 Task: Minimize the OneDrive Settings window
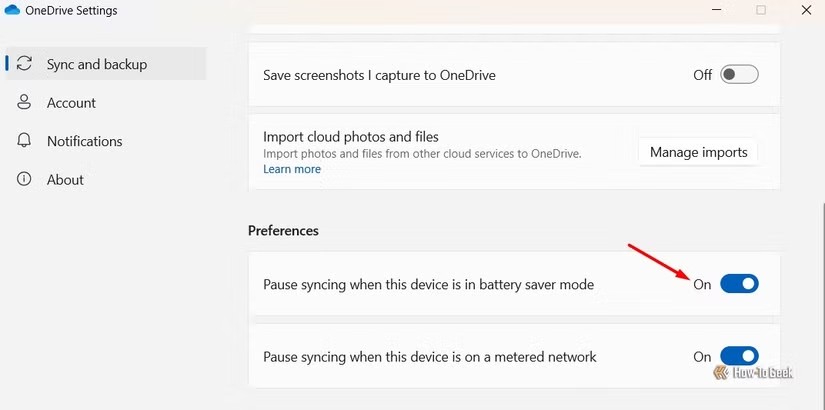[x=714, y=10]
